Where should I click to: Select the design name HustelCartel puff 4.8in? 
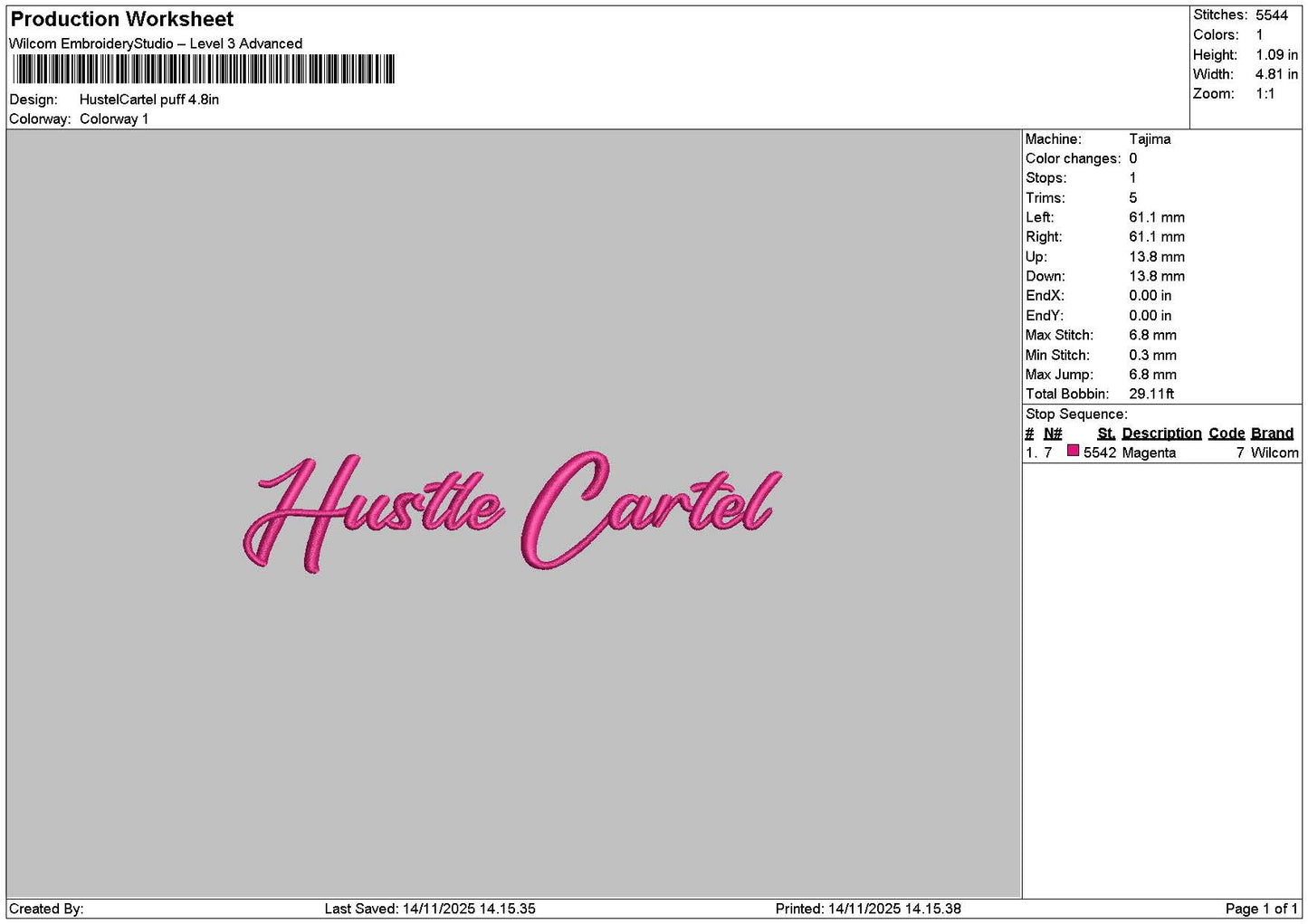coord(149,100)
